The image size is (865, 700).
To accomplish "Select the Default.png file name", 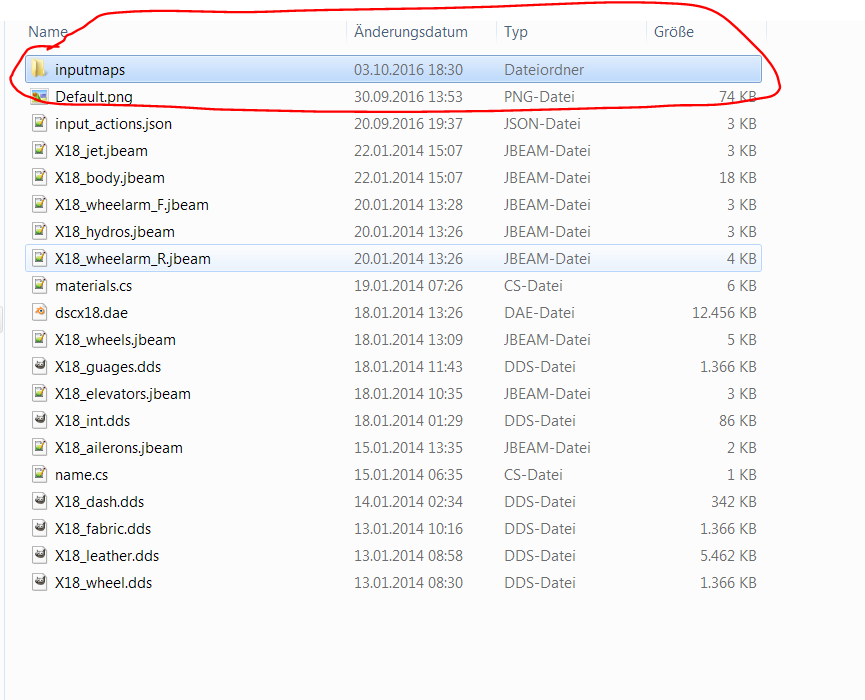I will (x=94, y=97).
